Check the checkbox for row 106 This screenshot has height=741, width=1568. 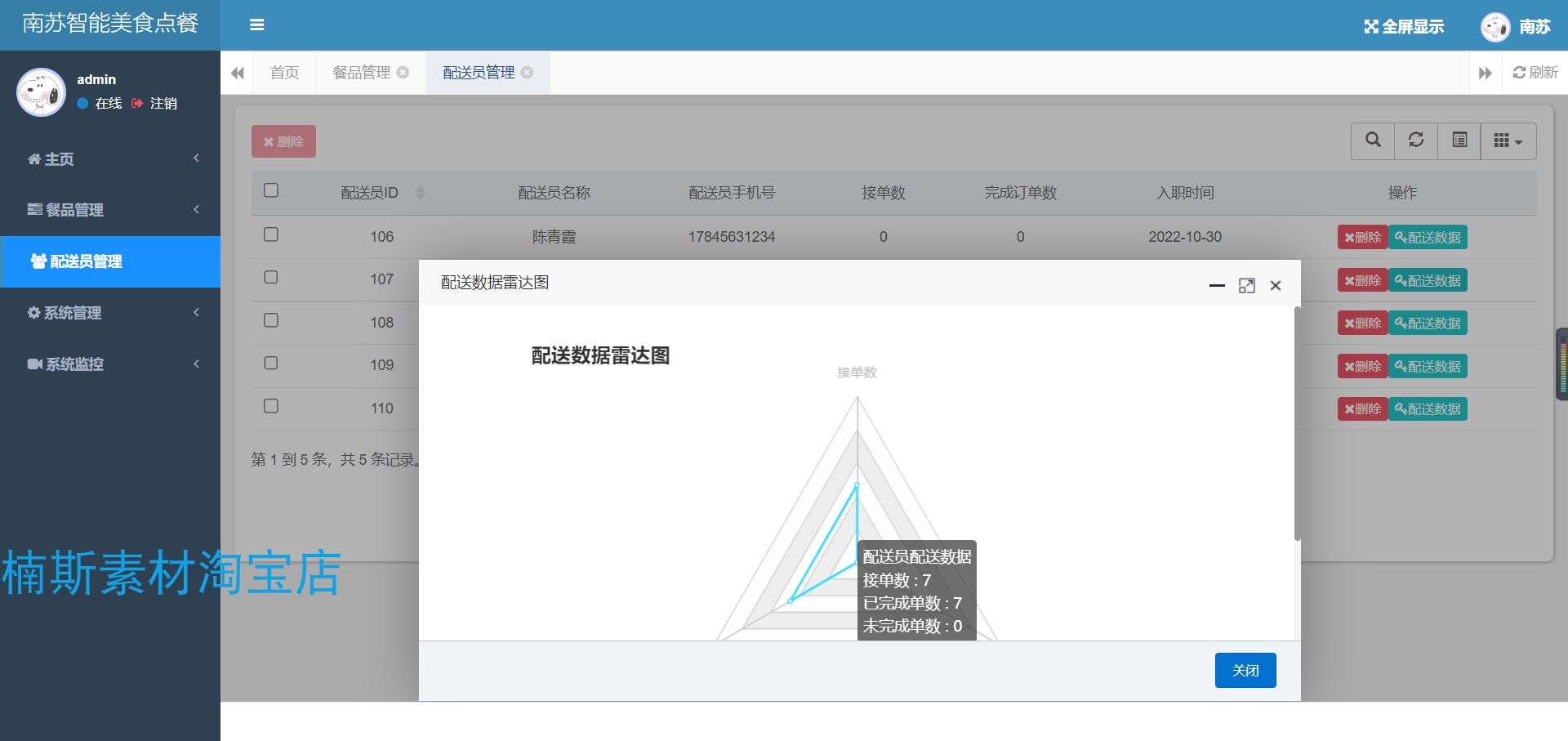point(271,234)
